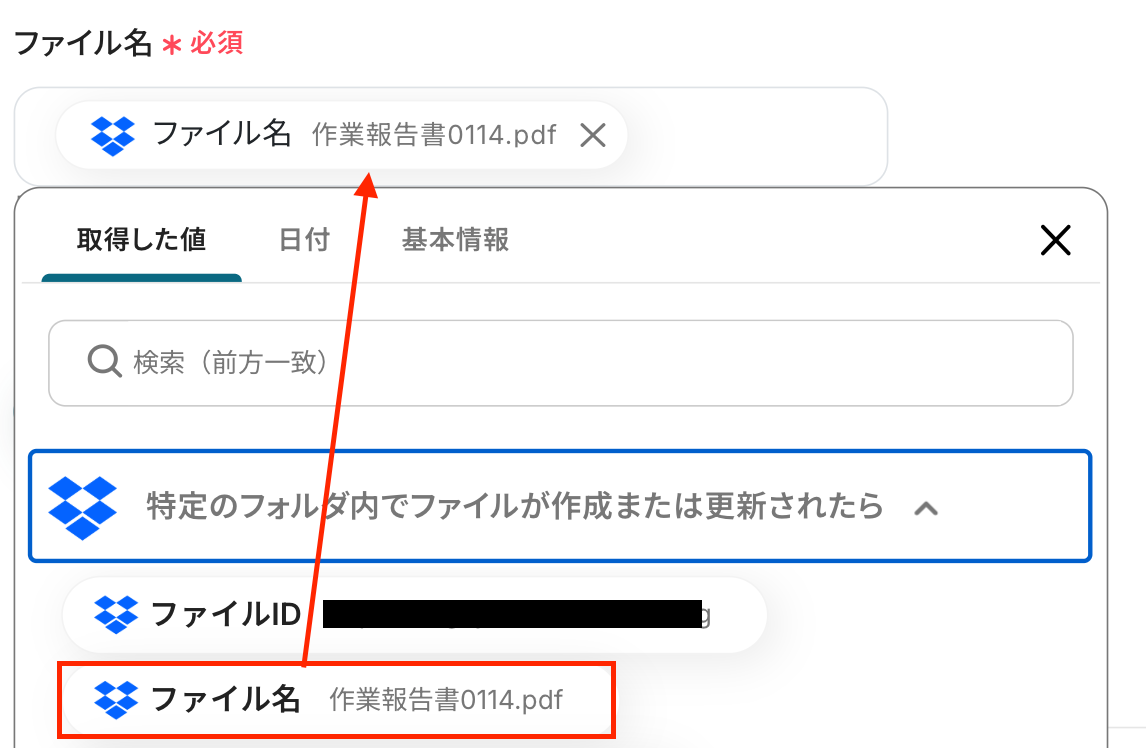Click empty space in the ファイル名 input box
This screenshot has height=748, width=1146.
750,136
